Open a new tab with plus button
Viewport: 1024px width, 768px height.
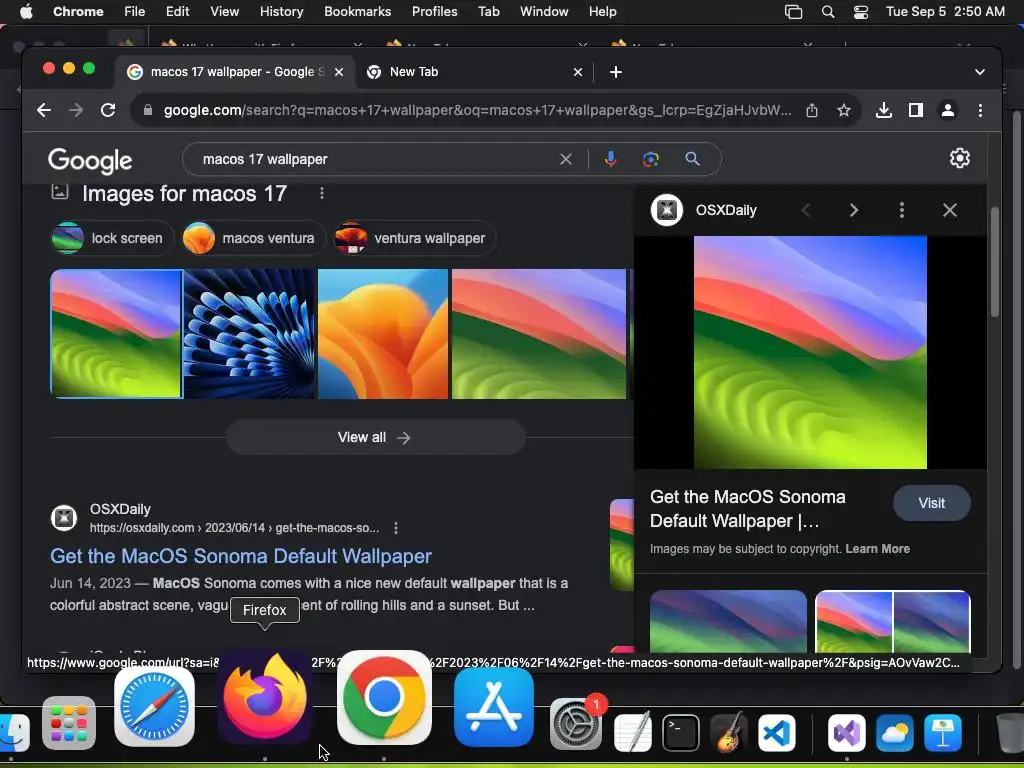click(x=615, y=72)
